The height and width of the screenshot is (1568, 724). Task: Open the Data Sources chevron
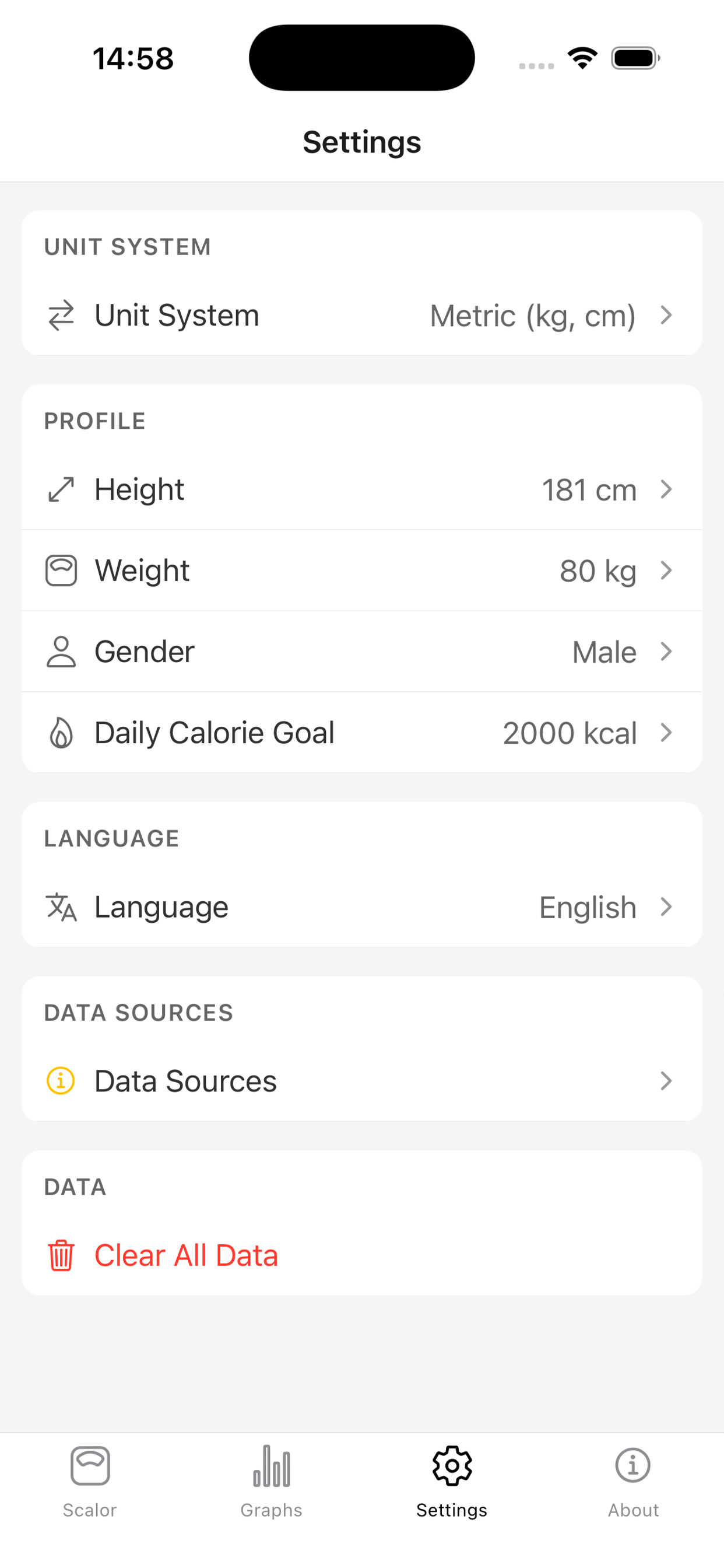coord(666,1081)
